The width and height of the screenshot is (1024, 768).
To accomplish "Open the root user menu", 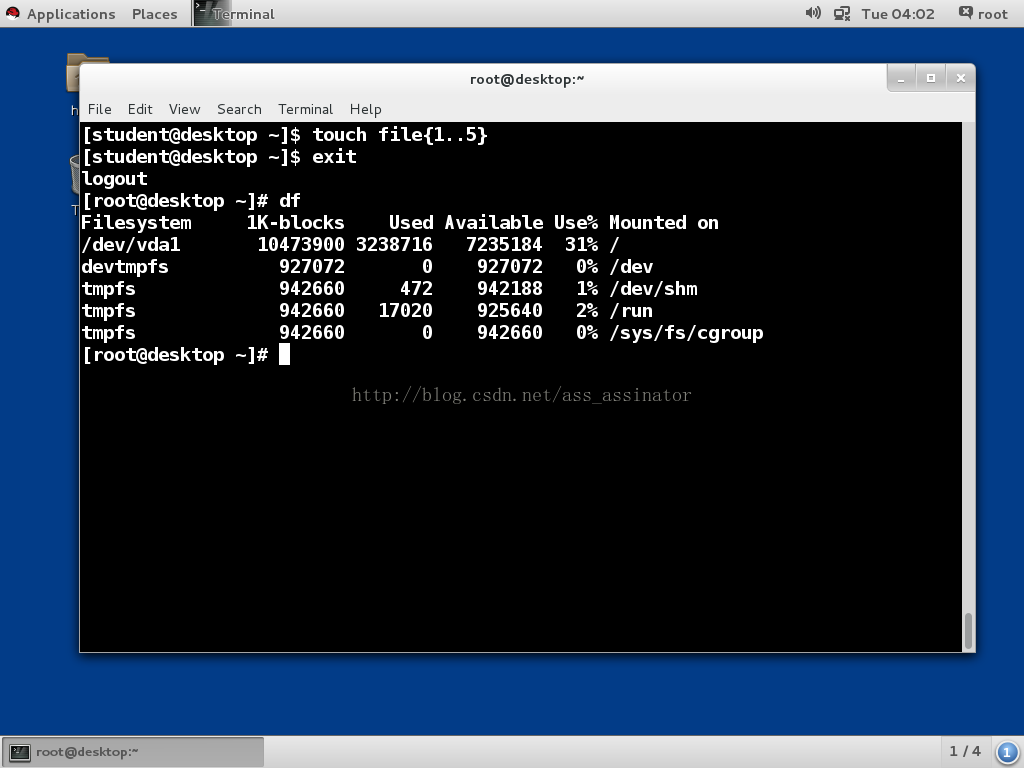I will coord(983,14).
